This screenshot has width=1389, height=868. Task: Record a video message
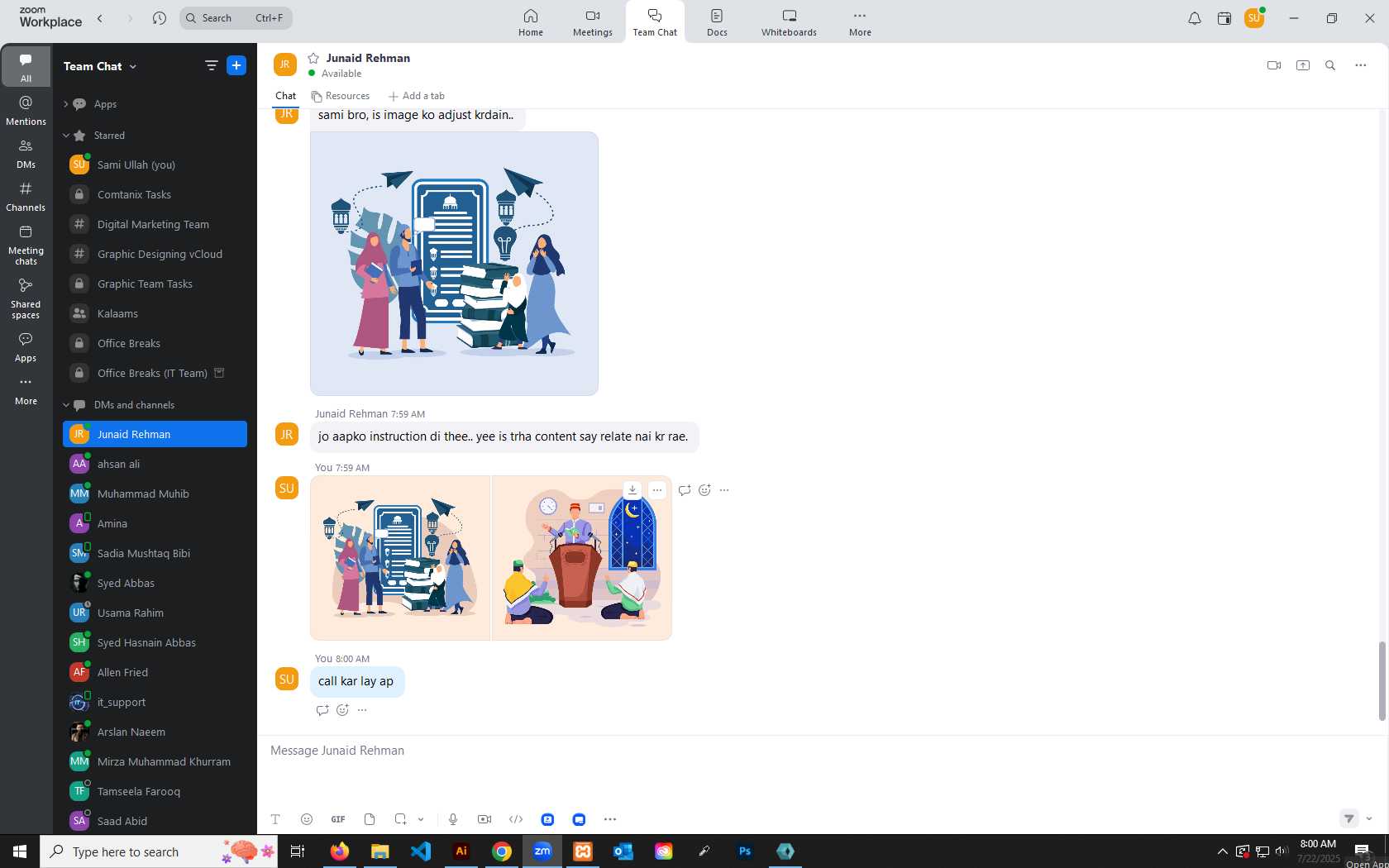(x=484, y=819)
